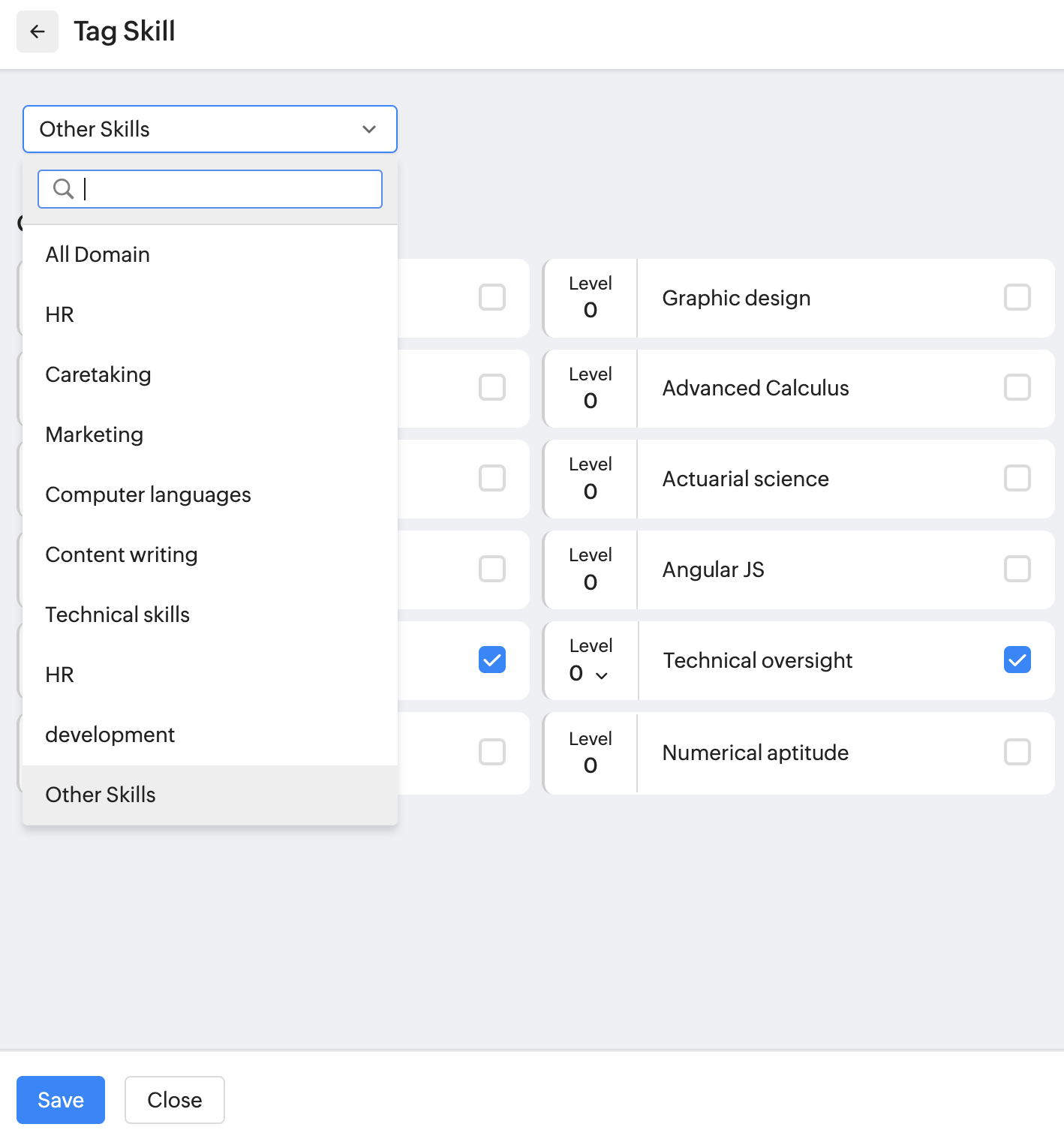The width and height of the screenshot is (1064, 1130).
Task: Check the Graphic design checkbox
Action: [x=1017, y=297]
